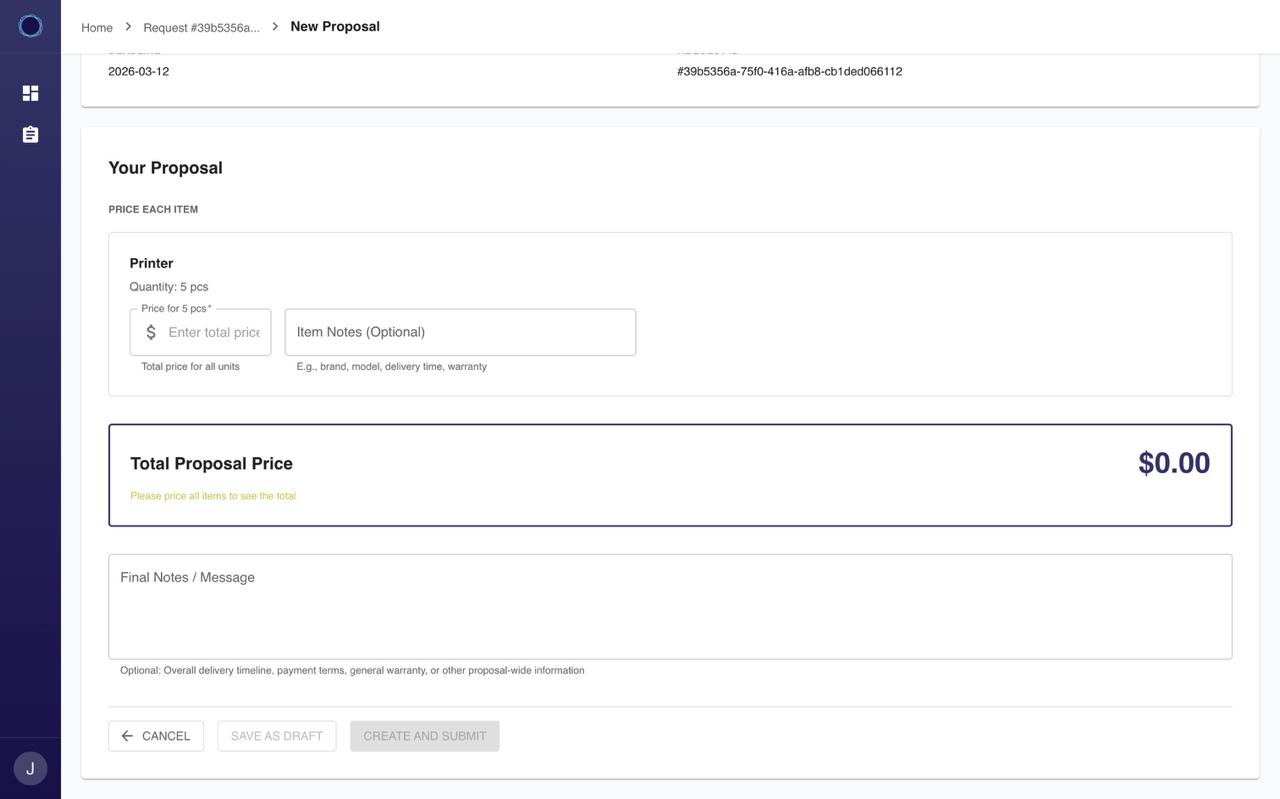Click the Quantity: 5 pcs text
The image size is (1280, 799).
pyautogui.click(x=169, y=287)
